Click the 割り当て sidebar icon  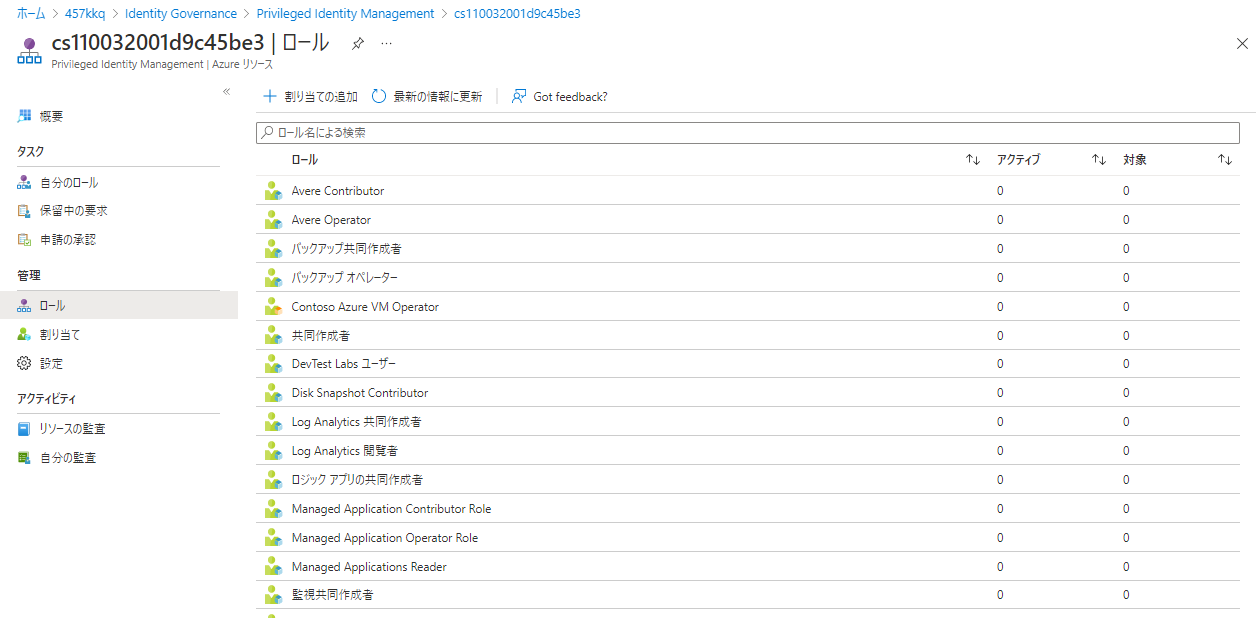(25, 335)
